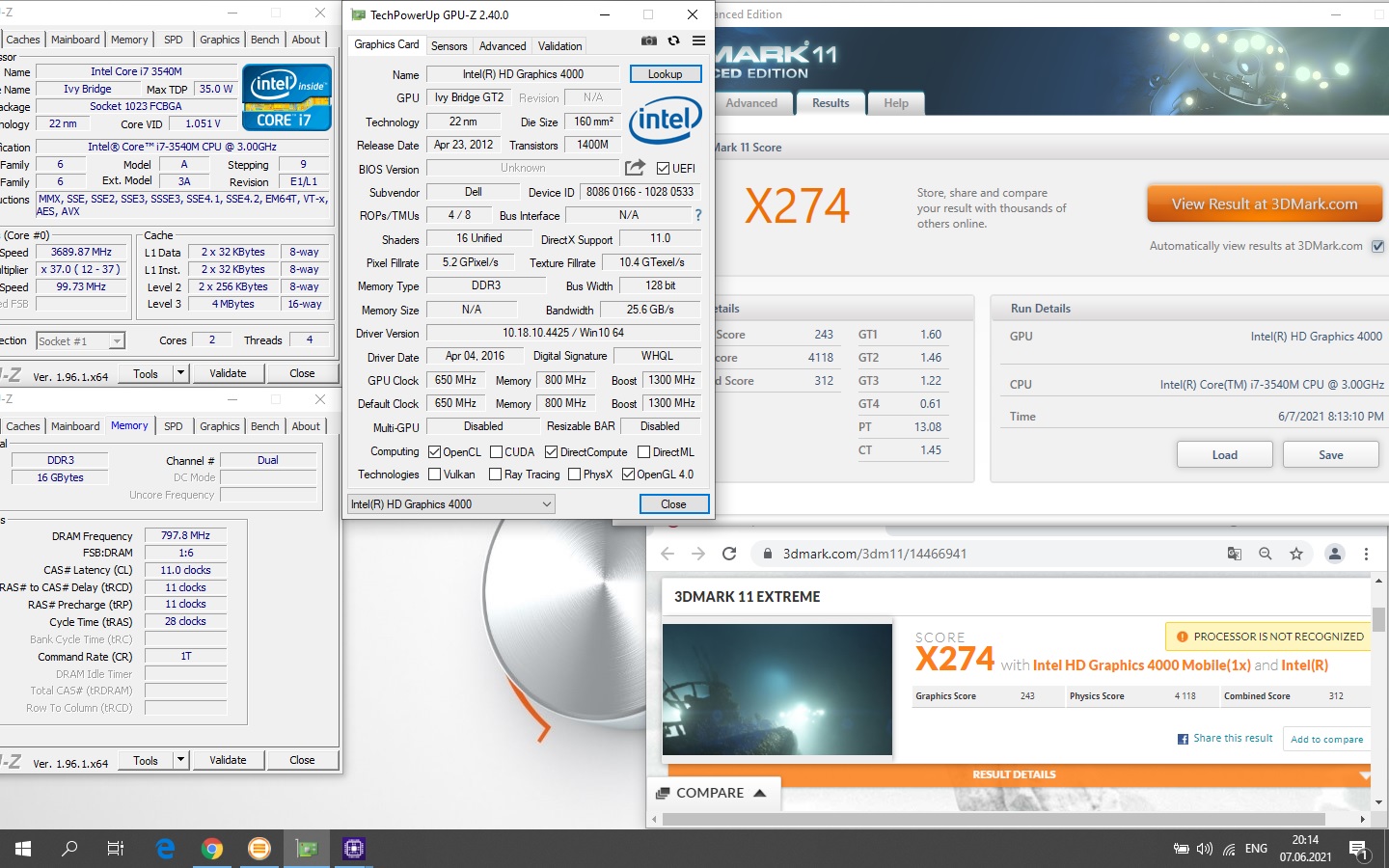
Task: Bookmark this page with the star
Action: click(1296, 554)
